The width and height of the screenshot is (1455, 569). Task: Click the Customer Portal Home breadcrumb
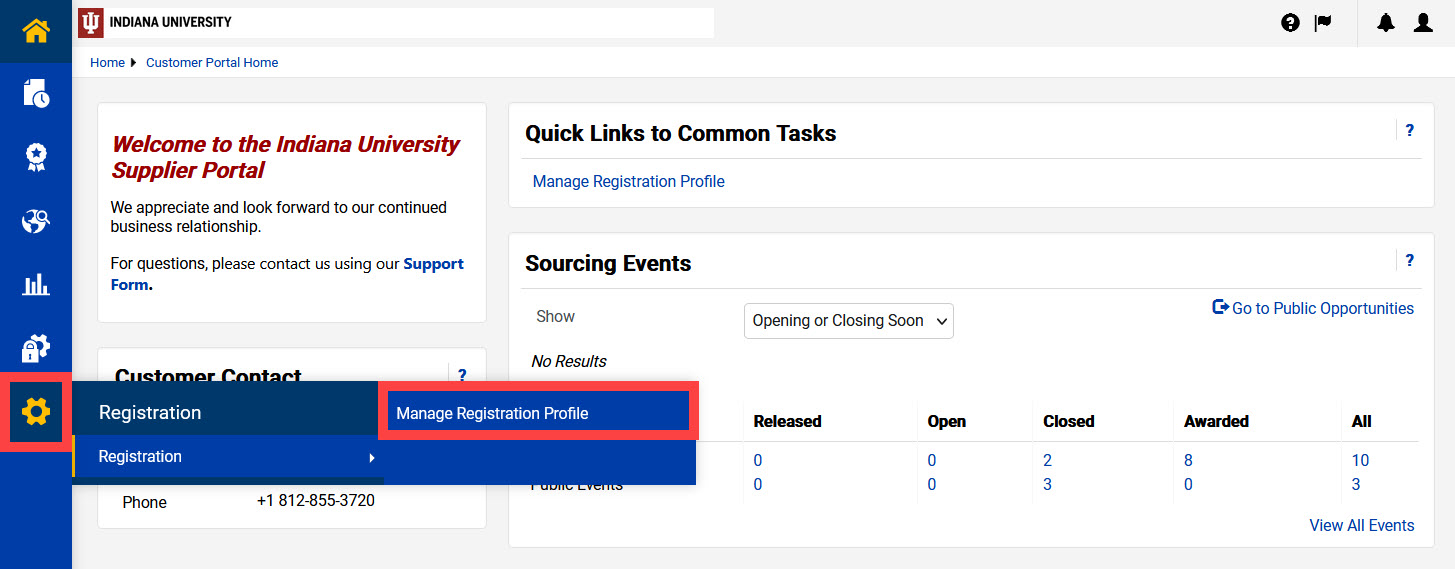[x=212, y=63]
